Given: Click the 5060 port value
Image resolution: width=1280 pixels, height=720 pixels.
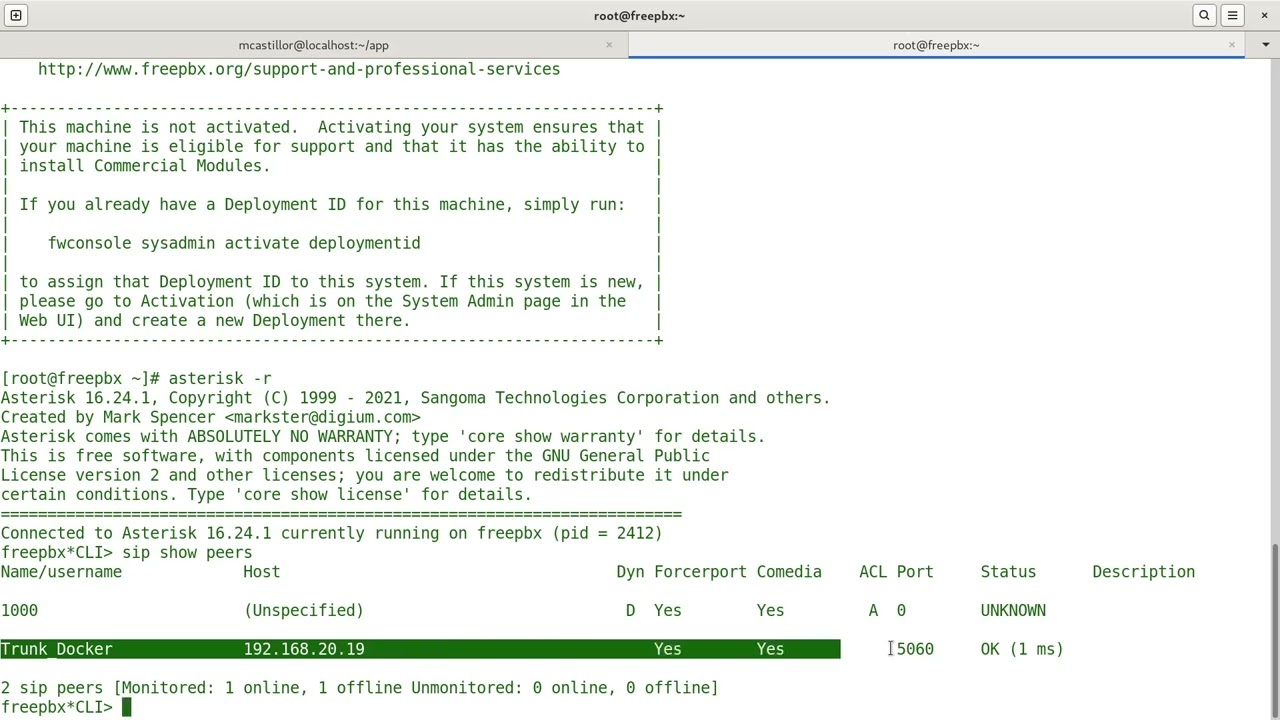Looking at the screenshot, I should pos(915,649).
